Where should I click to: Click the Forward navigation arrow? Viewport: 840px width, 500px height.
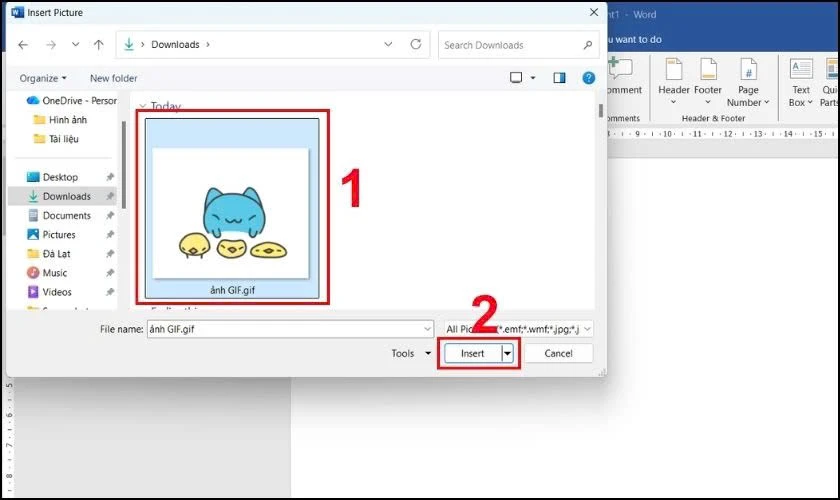(x=51, y=45)
